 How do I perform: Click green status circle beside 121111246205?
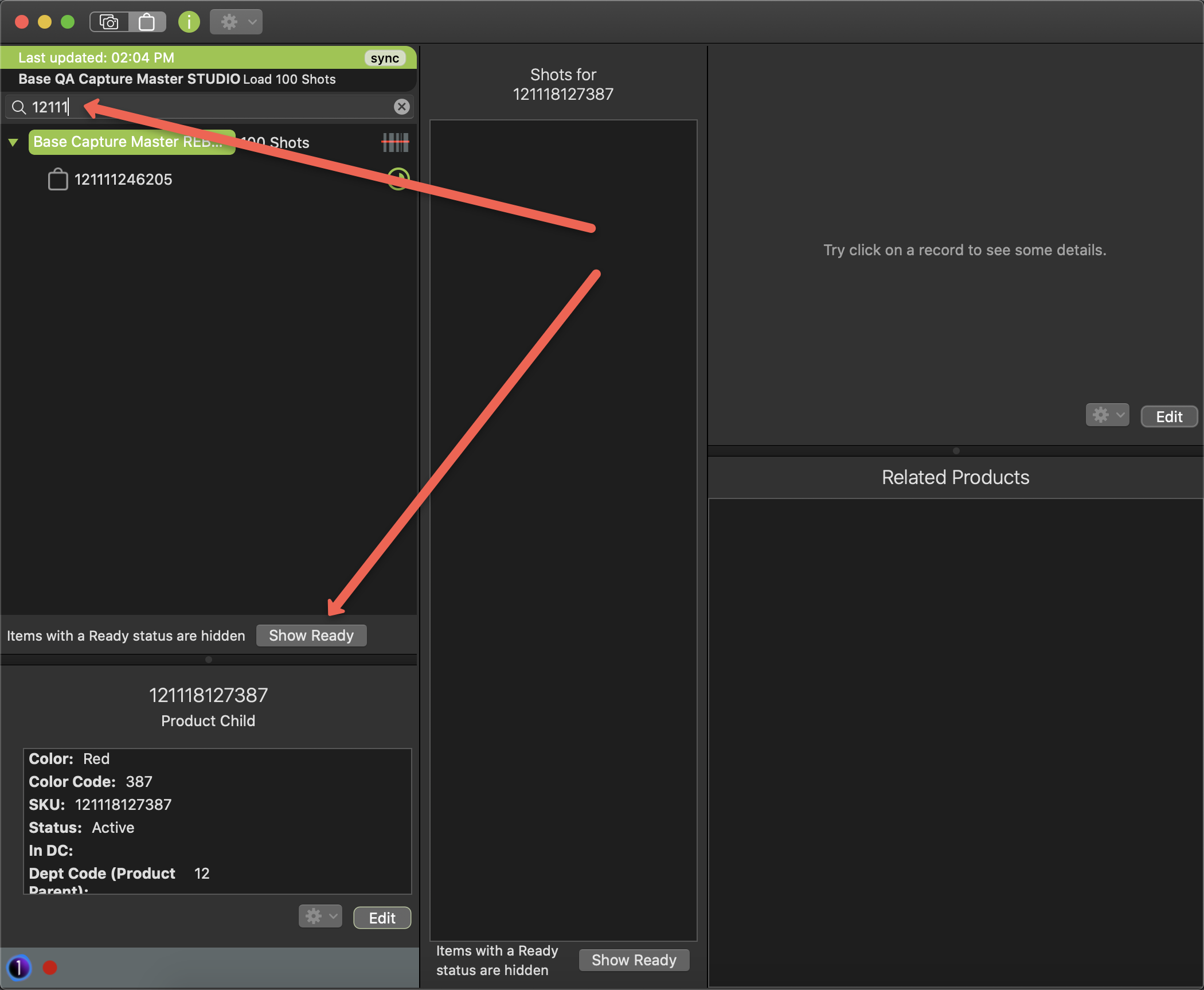click(x=398, y=179)
